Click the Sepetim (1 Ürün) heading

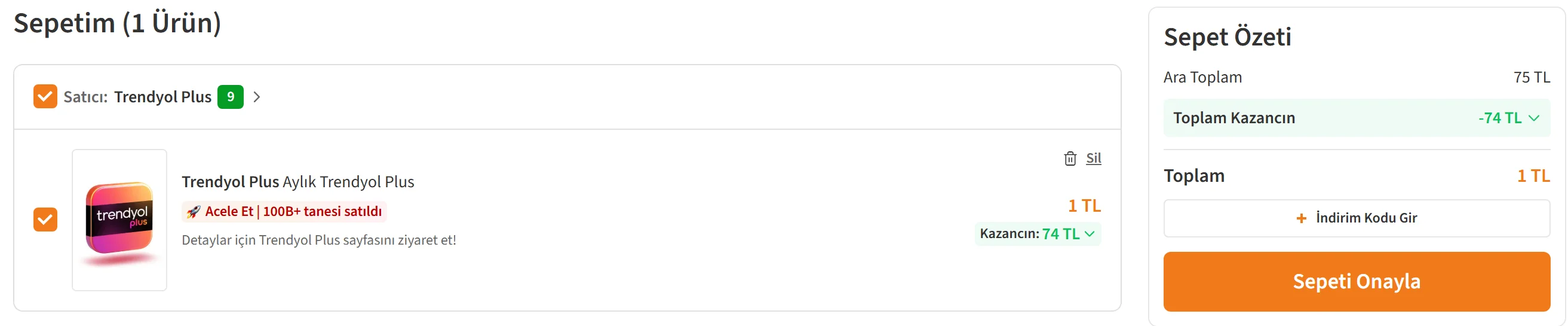click(x=118, y=23)
